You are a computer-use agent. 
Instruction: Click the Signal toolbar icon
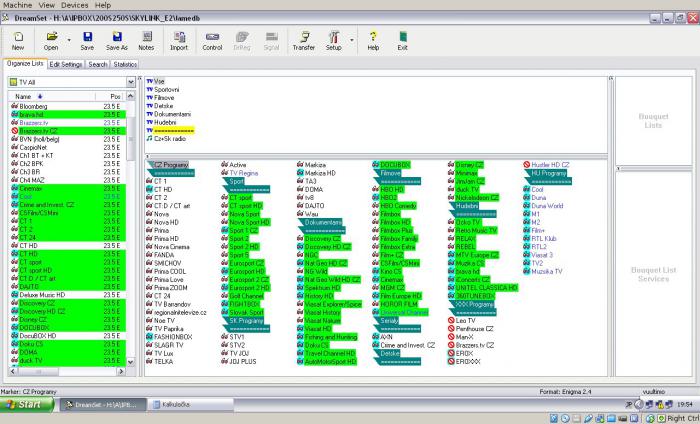pyautogui.click(x=271, y=41)
